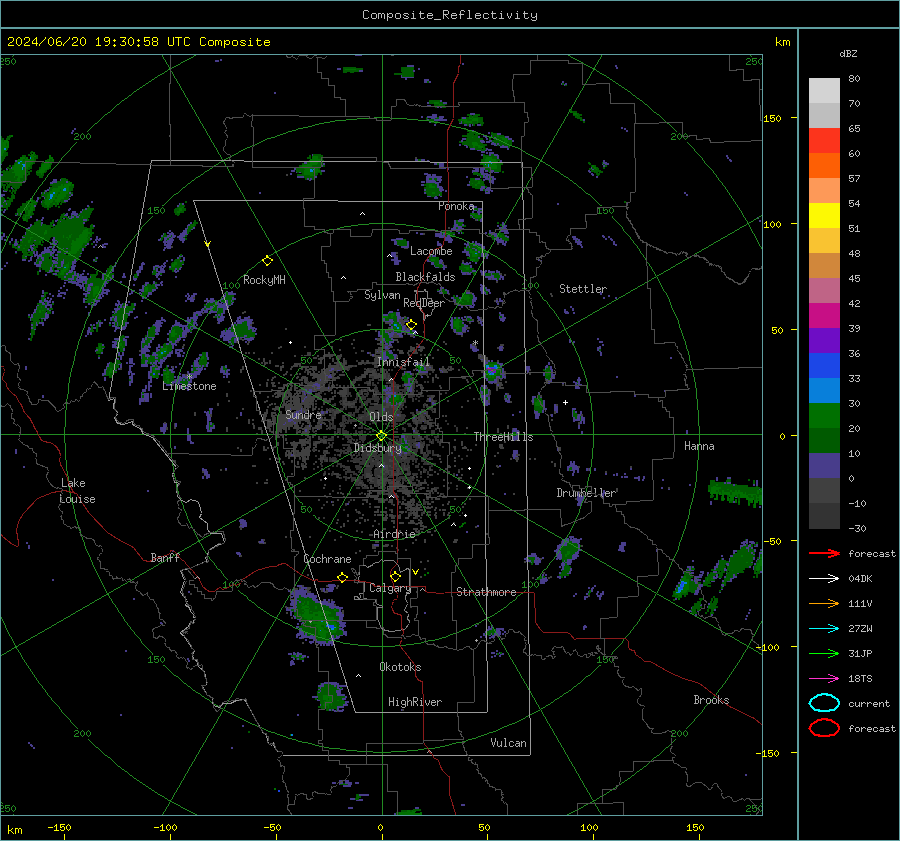The height and width of the screenshot is (841, 900).
Task: Click the 'Vulcan' label
Action: coord(508,743)
